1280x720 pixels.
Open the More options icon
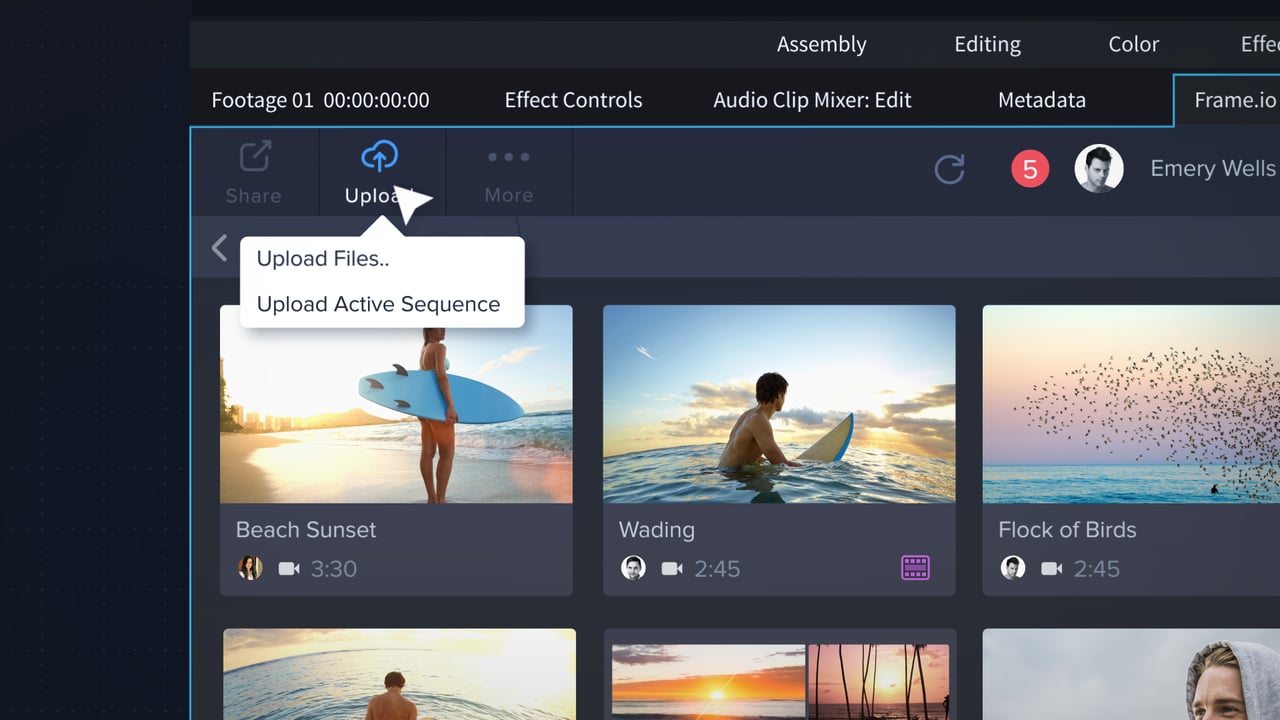[508, 157]
